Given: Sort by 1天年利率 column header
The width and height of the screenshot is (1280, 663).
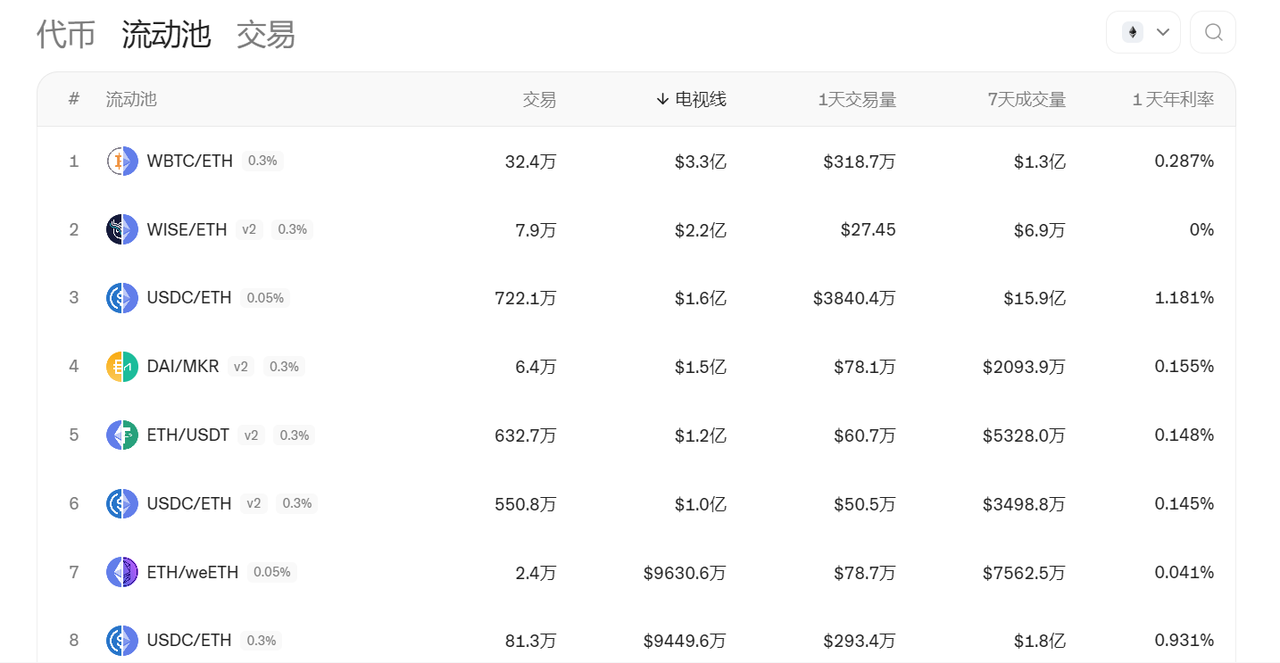Looking at the screenshot, I should point(1173,99).
